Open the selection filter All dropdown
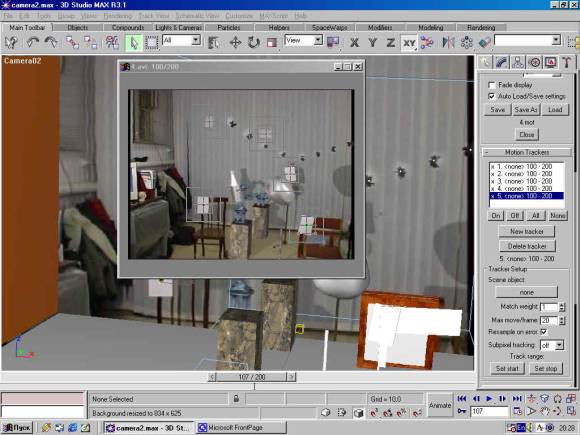This screenshot has height=435, width=580. click(x=196, y=40)
